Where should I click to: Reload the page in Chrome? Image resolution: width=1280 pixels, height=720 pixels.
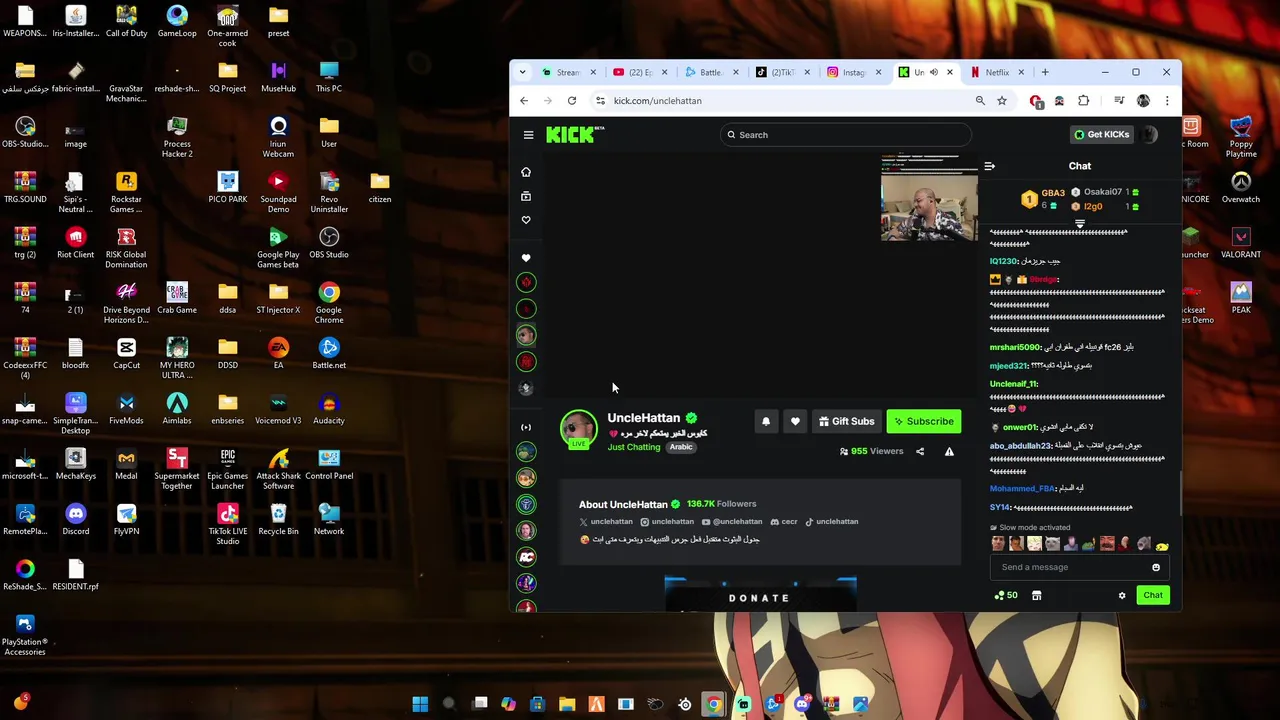(x=572, y=101)
